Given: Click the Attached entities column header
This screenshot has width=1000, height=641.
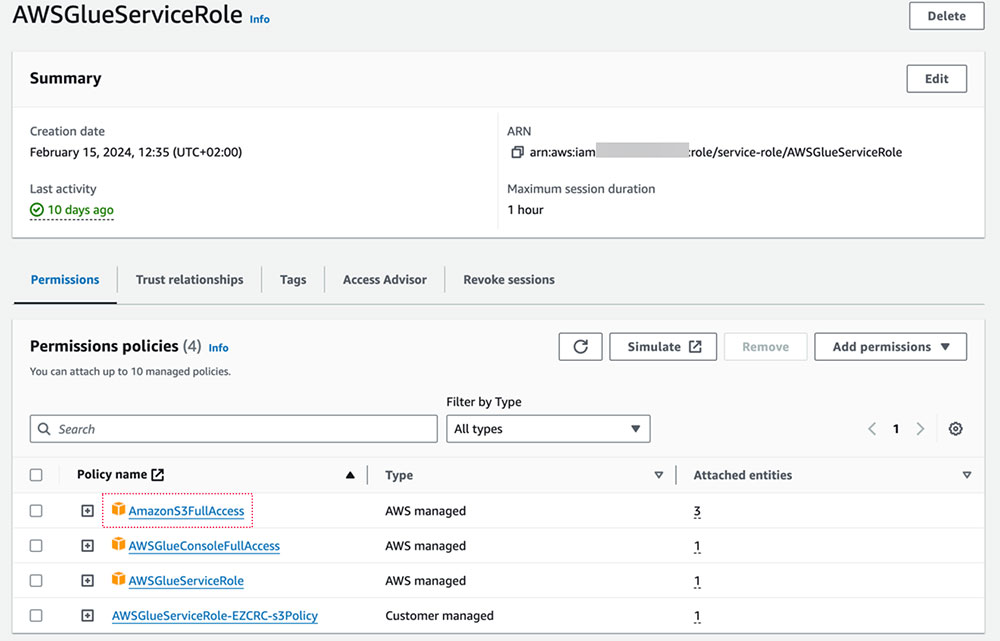Looking at the screenshot, I should tap(743, 475).
